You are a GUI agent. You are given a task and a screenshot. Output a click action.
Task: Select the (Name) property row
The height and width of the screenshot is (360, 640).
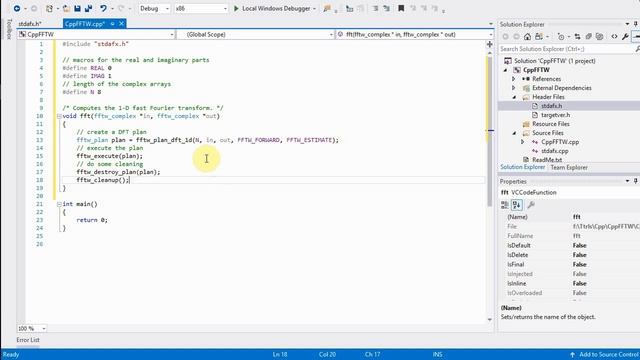(570, 217)
